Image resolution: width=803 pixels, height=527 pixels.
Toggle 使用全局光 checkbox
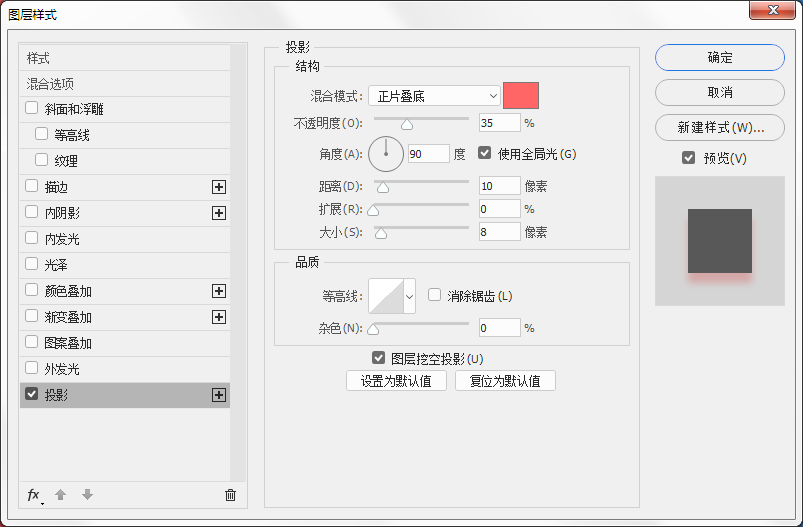[484, 153]
